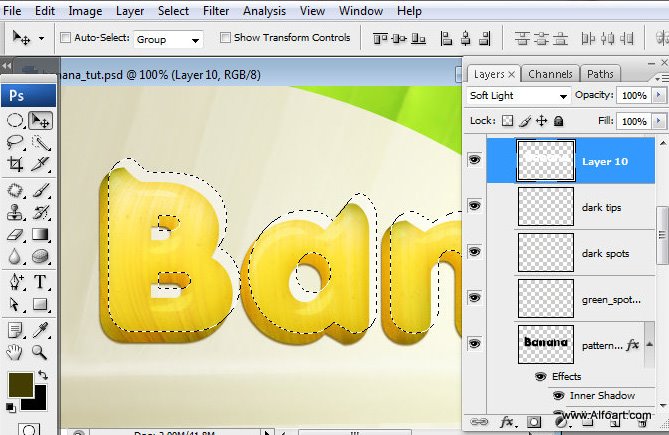This screenshot has height=435, width=669.
Task: Select the Eraser tool
Action: pos(16,234)
